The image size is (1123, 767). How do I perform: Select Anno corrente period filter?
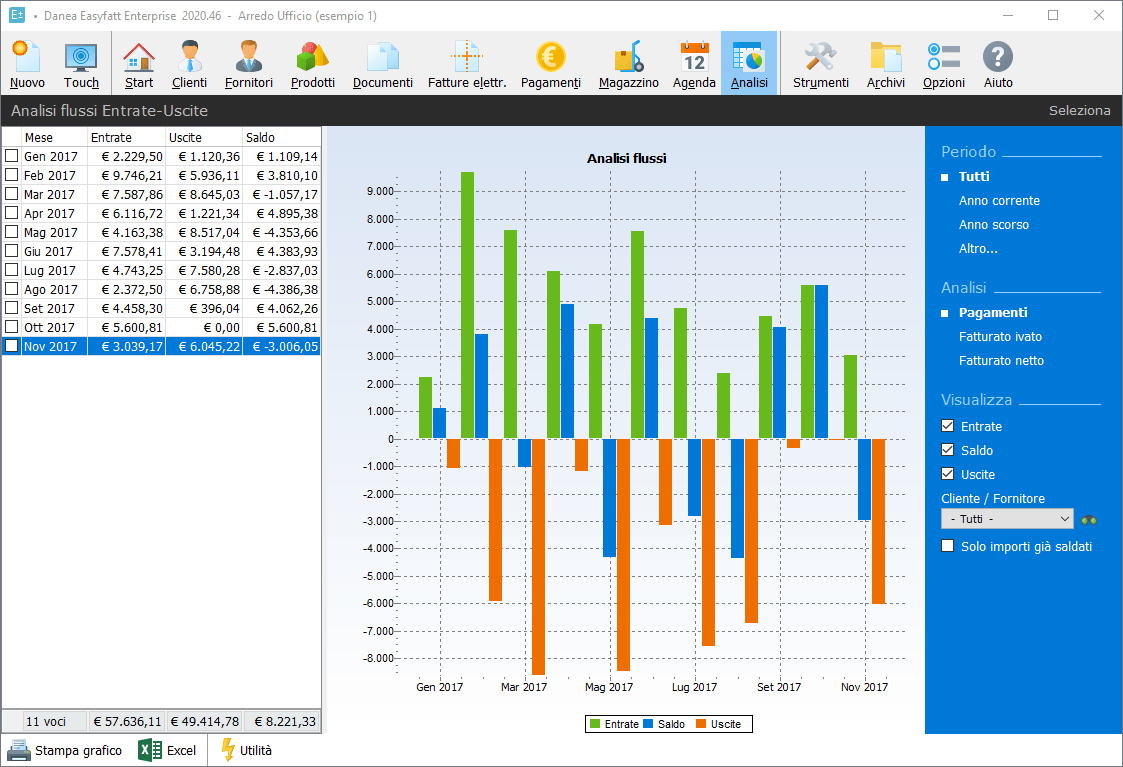999,201
